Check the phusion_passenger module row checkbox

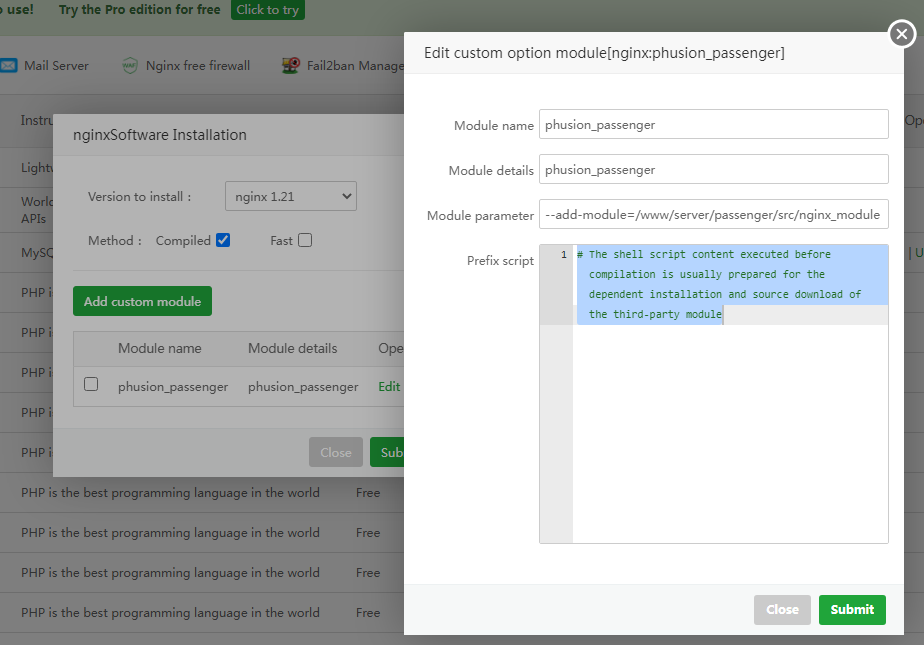point(91,384)
